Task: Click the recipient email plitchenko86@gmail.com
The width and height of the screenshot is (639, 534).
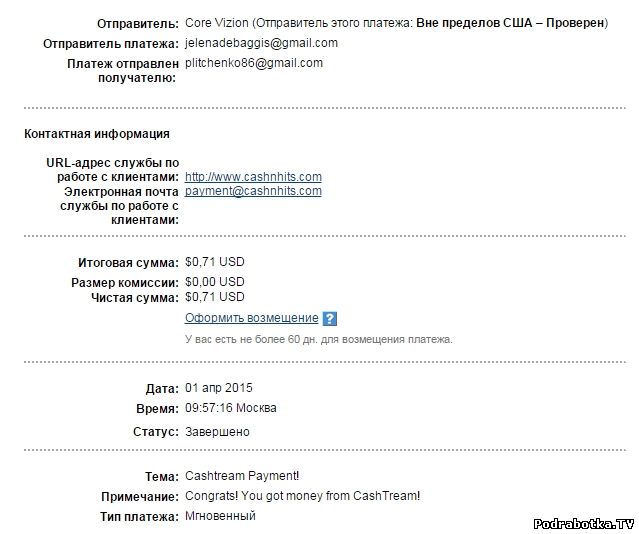Action: point(254,63)
